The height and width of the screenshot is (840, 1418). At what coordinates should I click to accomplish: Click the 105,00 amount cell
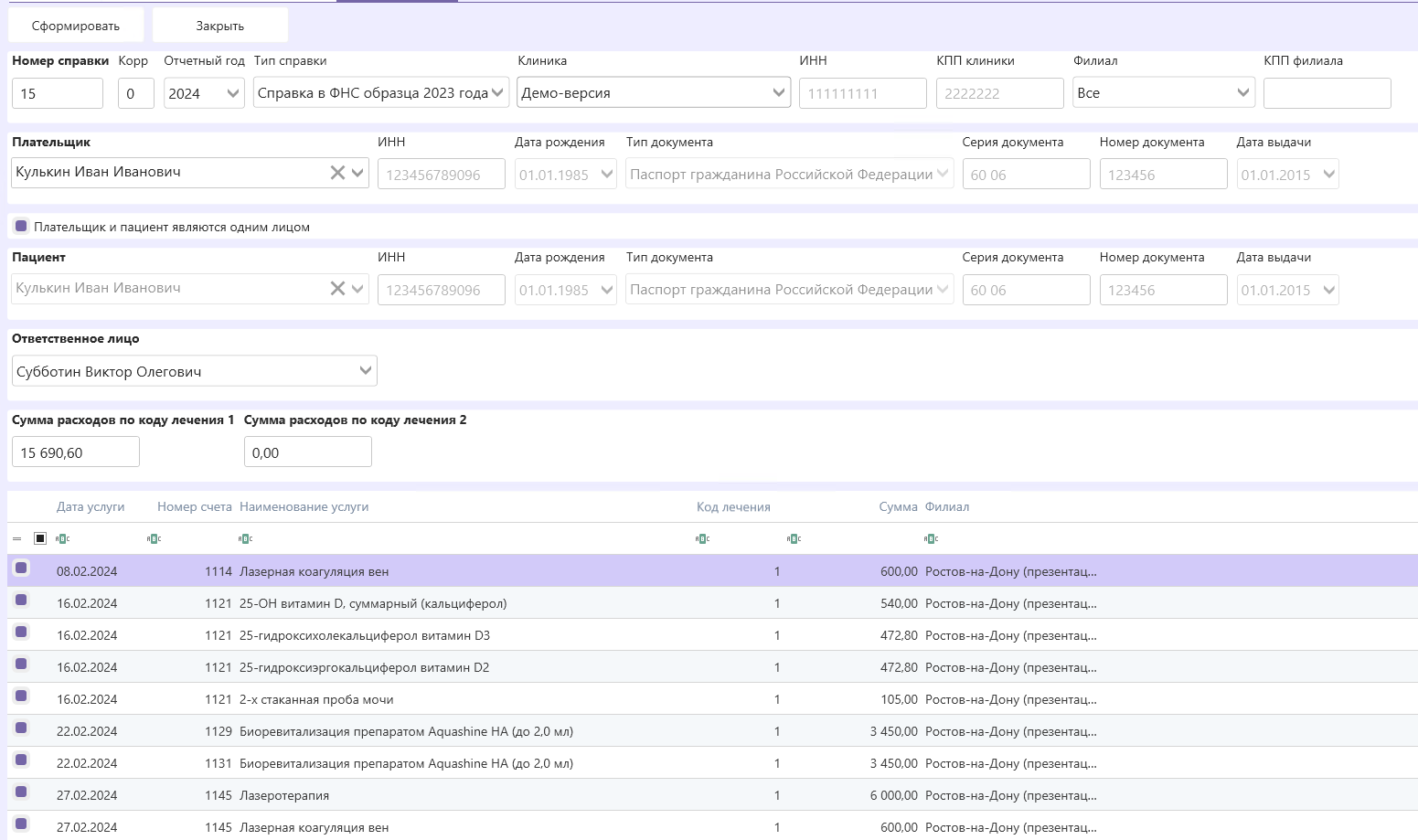click(899, 699)
